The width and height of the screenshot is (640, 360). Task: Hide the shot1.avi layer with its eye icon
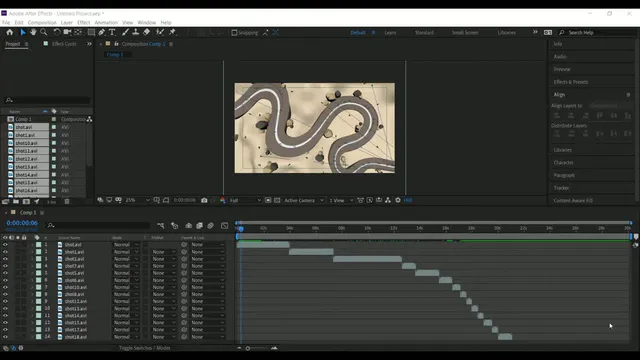click(5, 252)
